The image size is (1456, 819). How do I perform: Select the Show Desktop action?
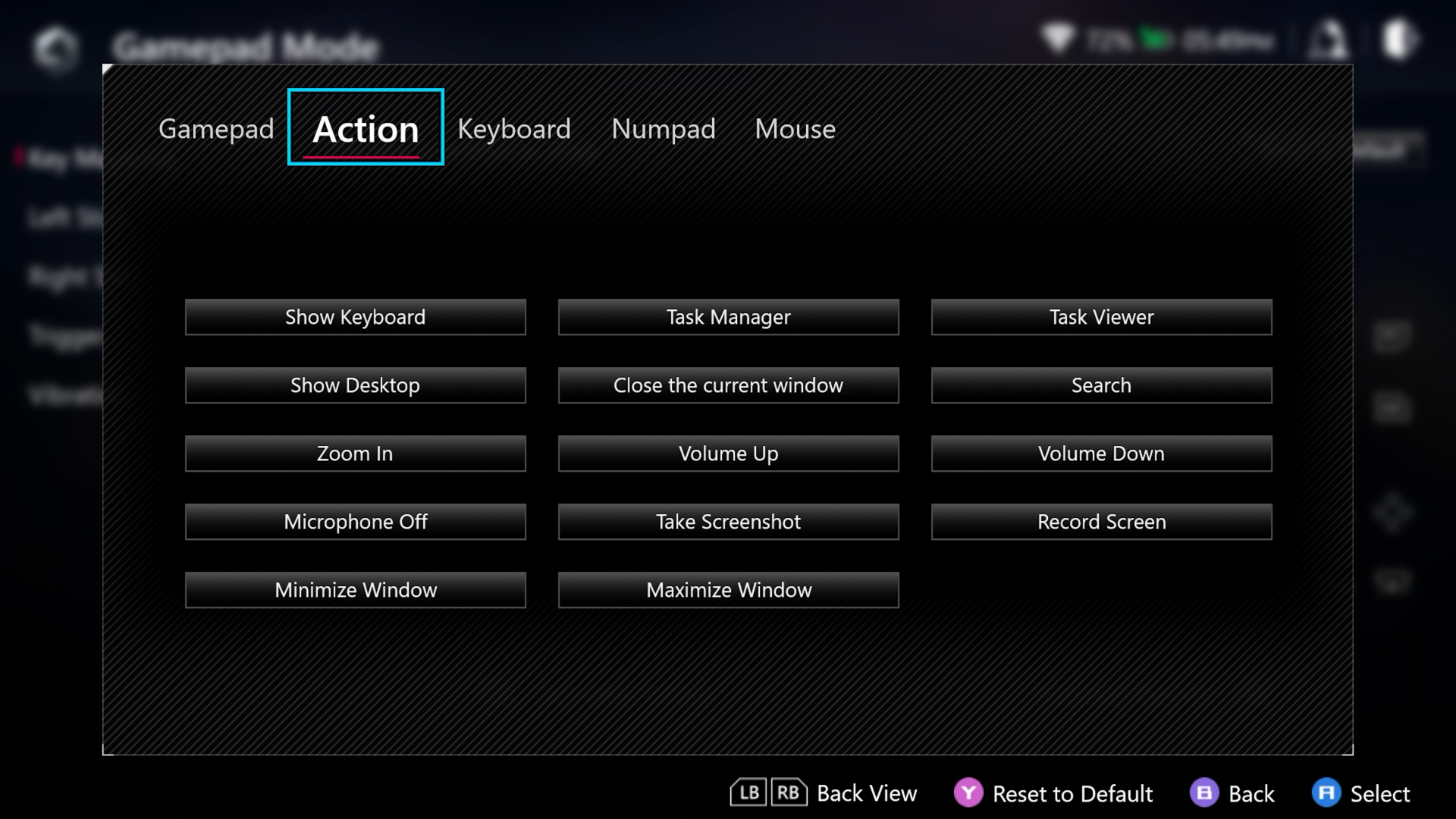355,385
